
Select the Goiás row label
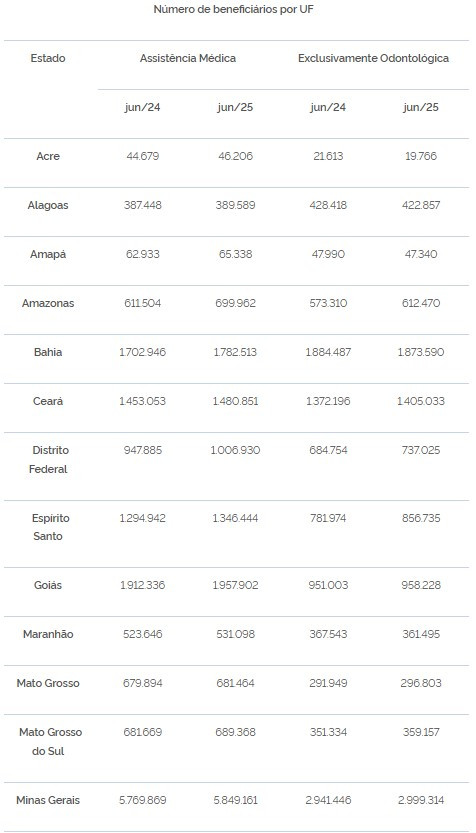coord(48,585)
